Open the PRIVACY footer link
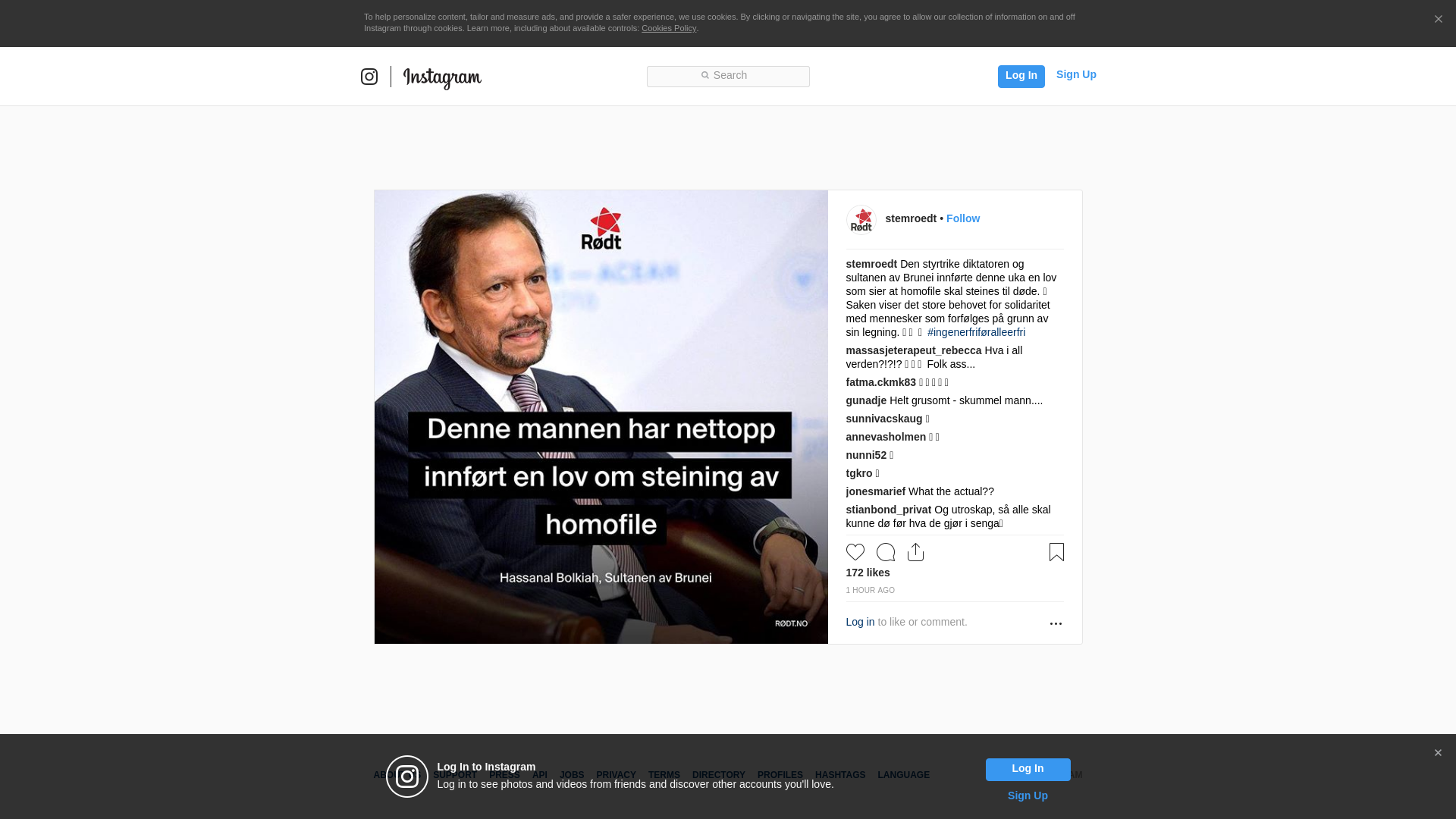The height and width of the screenshot is (819, 1456). (x=616, y=775)
